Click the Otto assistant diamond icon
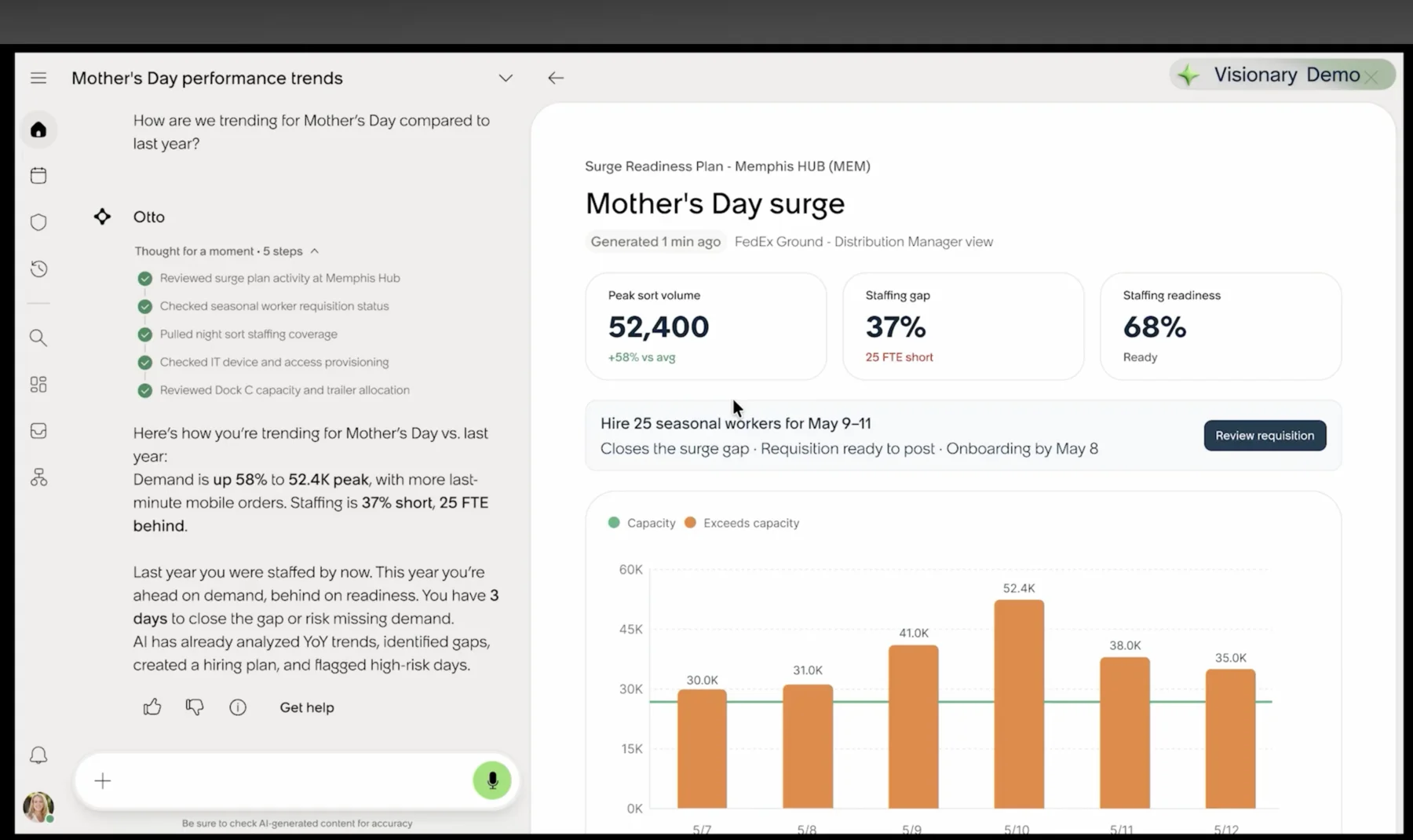Viewport: 1413px width, 840px height. point(102,217)
